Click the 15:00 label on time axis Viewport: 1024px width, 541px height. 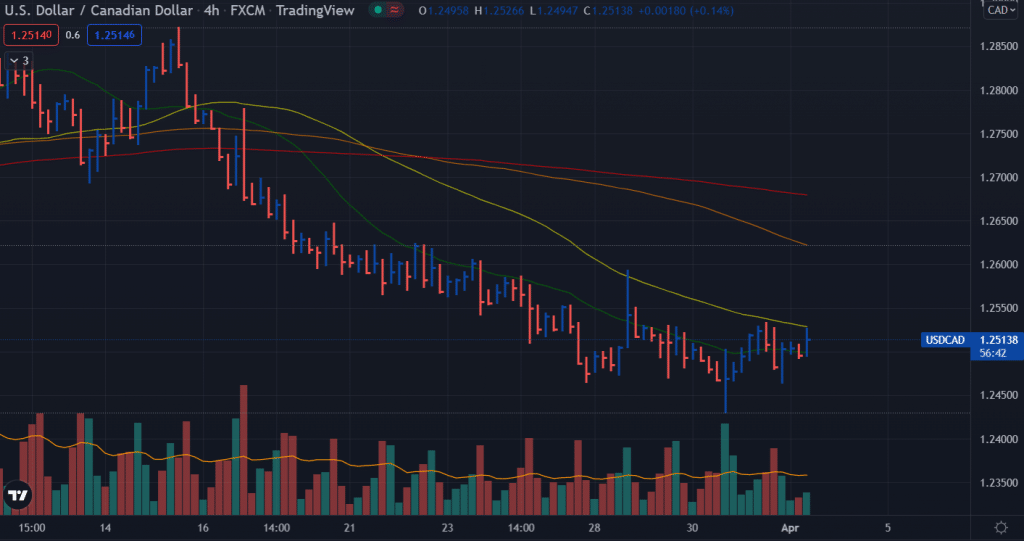(32, 528)
